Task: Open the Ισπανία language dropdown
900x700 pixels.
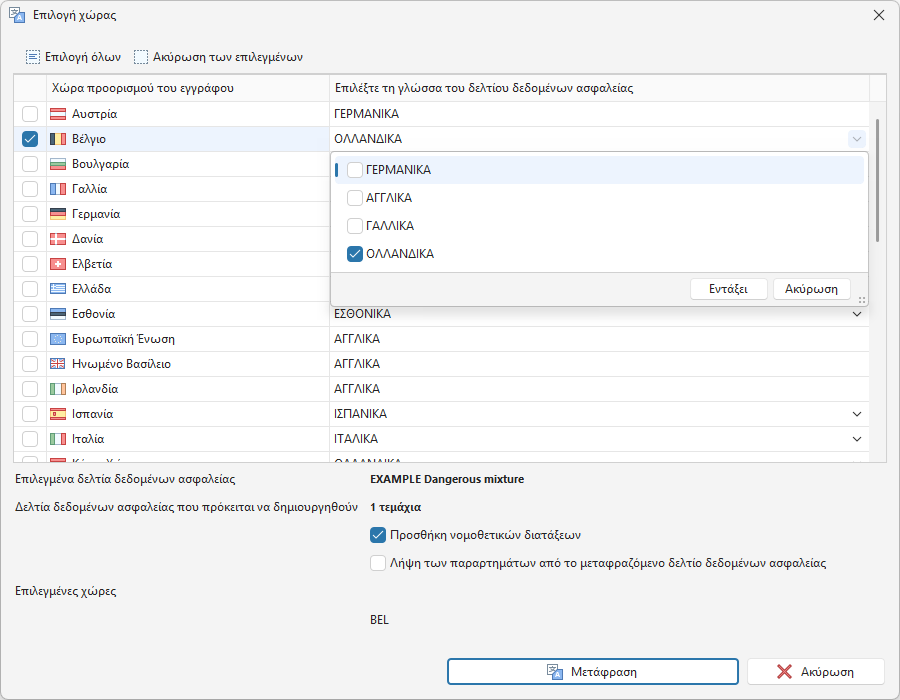Action: coord(856,414)
